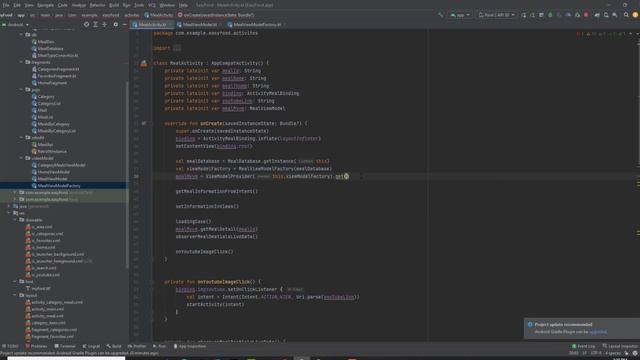The image size is (640, 360).
Task: Open the Window menu
Action: [x=167, y=5]
